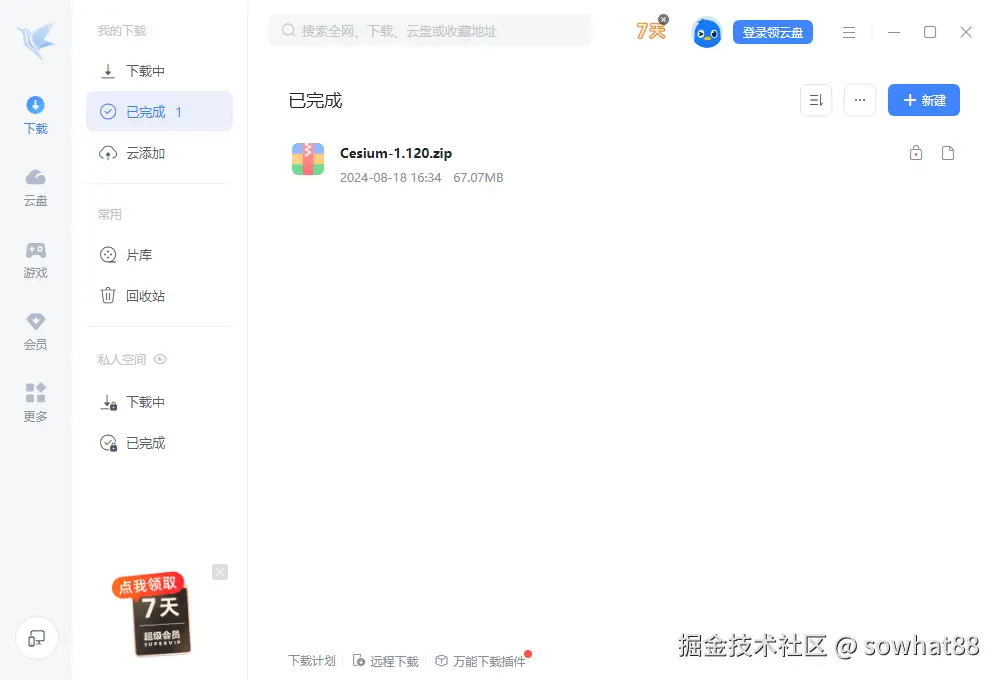Viewport: 1000px width, 680px height.
Task: Close the 7天 badge with small x
Action: [x=664, y=19]
